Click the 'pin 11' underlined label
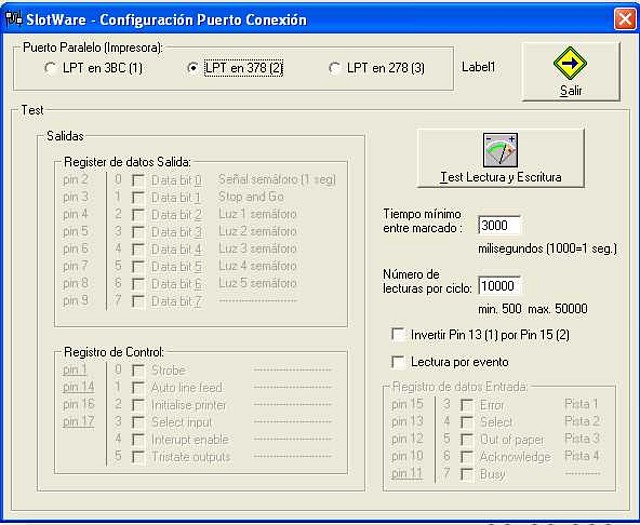 click(x=407, y=474)
